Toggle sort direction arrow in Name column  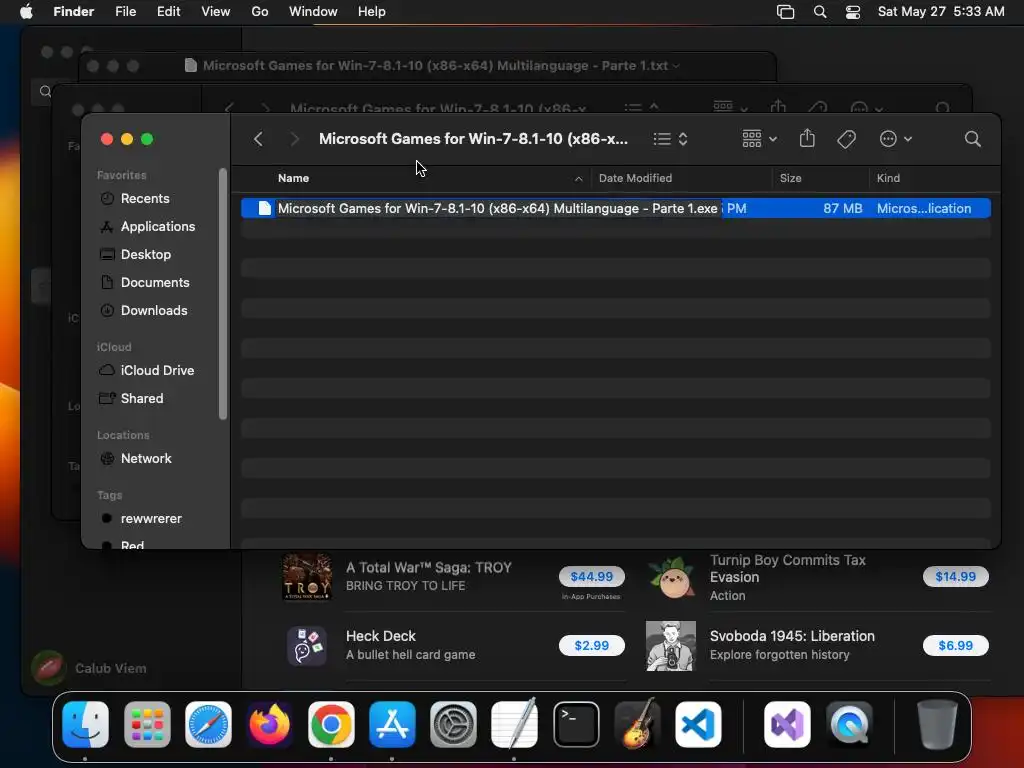point(578,178)
